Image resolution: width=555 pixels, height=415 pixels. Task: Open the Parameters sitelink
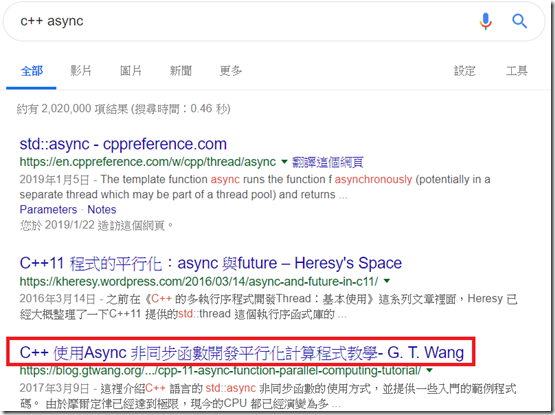pyautogui.click(x=48, y=210)
